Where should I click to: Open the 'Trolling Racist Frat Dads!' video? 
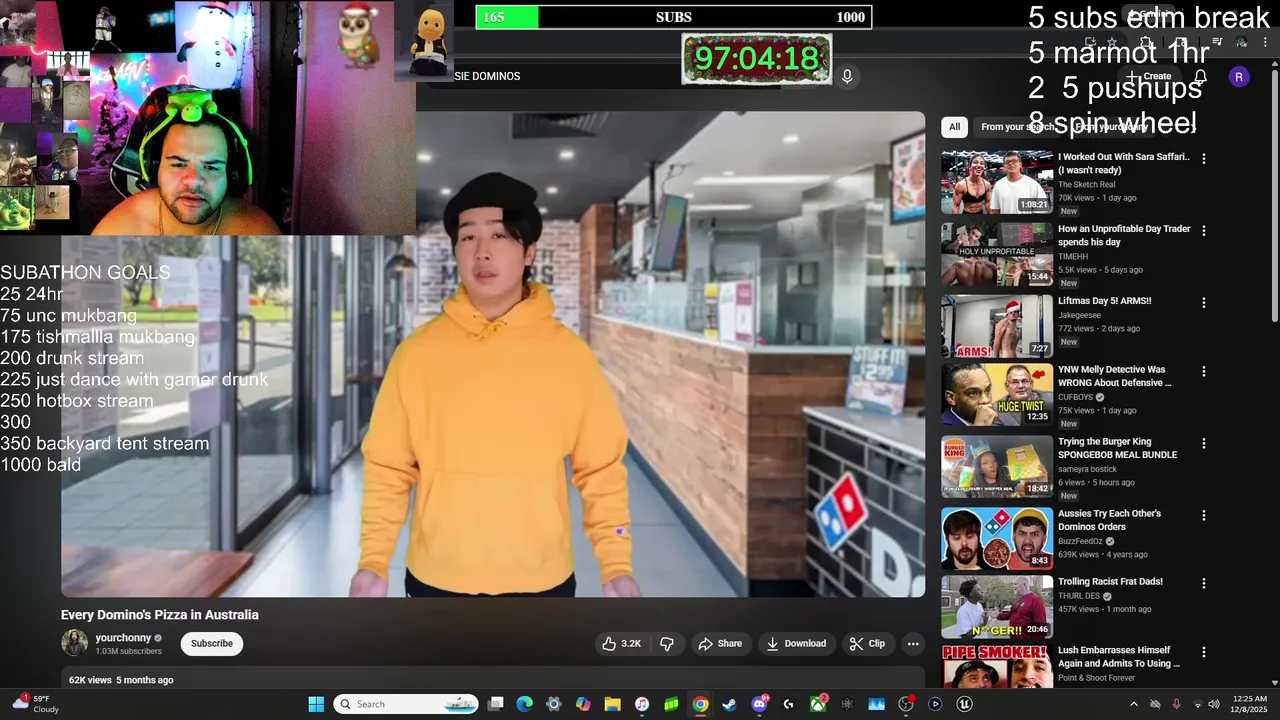tap(1110, 581)
